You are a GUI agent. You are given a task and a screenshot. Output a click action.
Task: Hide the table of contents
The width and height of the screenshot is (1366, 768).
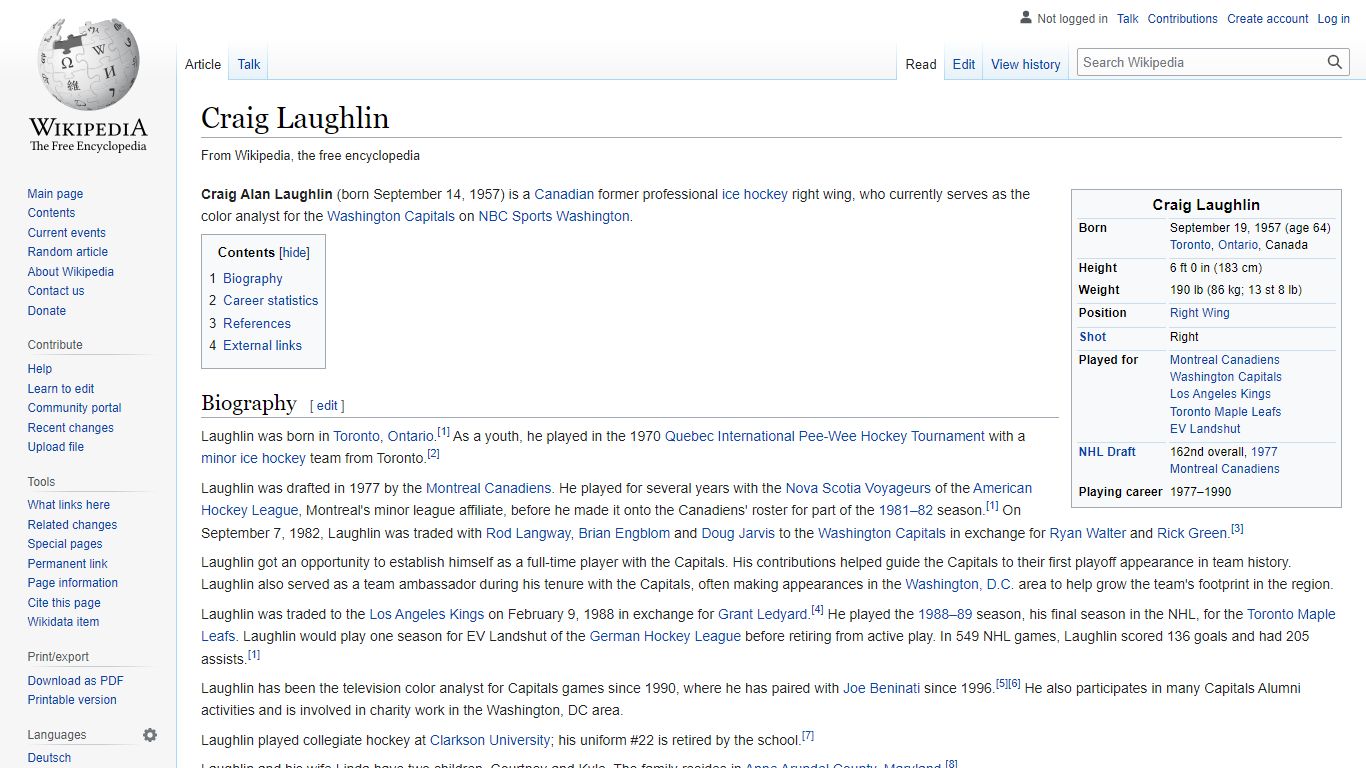click(294, 253)
